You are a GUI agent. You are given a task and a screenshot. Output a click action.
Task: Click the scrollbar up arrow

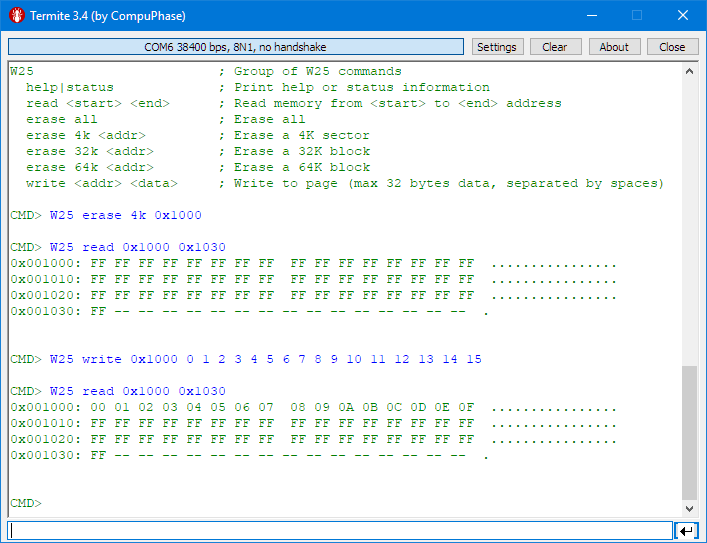coord(689,72)
